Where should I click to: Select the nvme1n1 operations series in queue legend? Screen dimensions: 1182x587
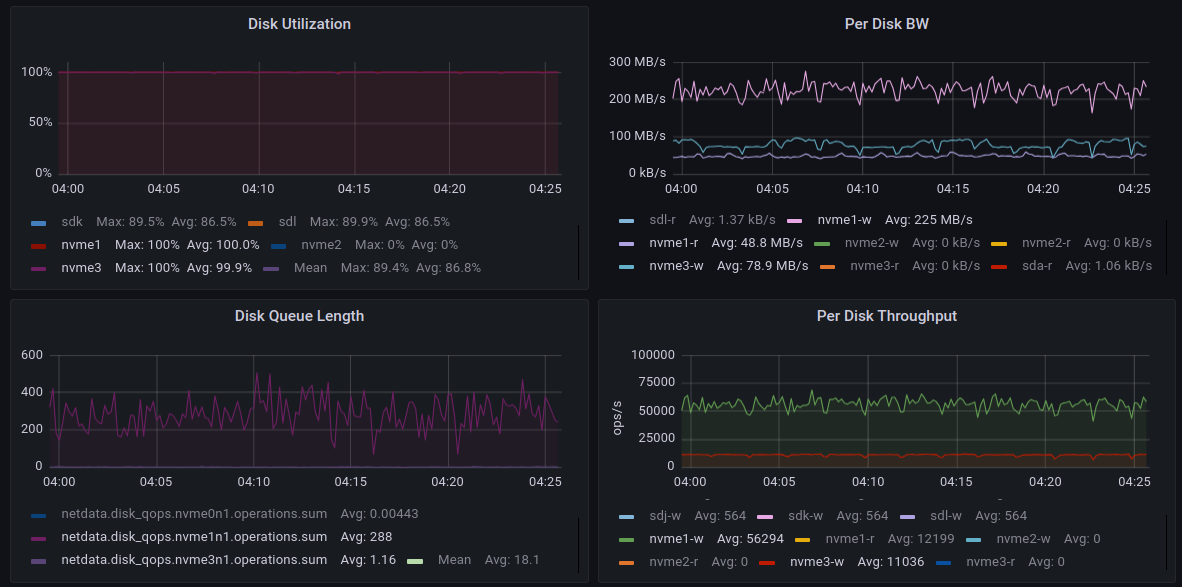[194, 537]
